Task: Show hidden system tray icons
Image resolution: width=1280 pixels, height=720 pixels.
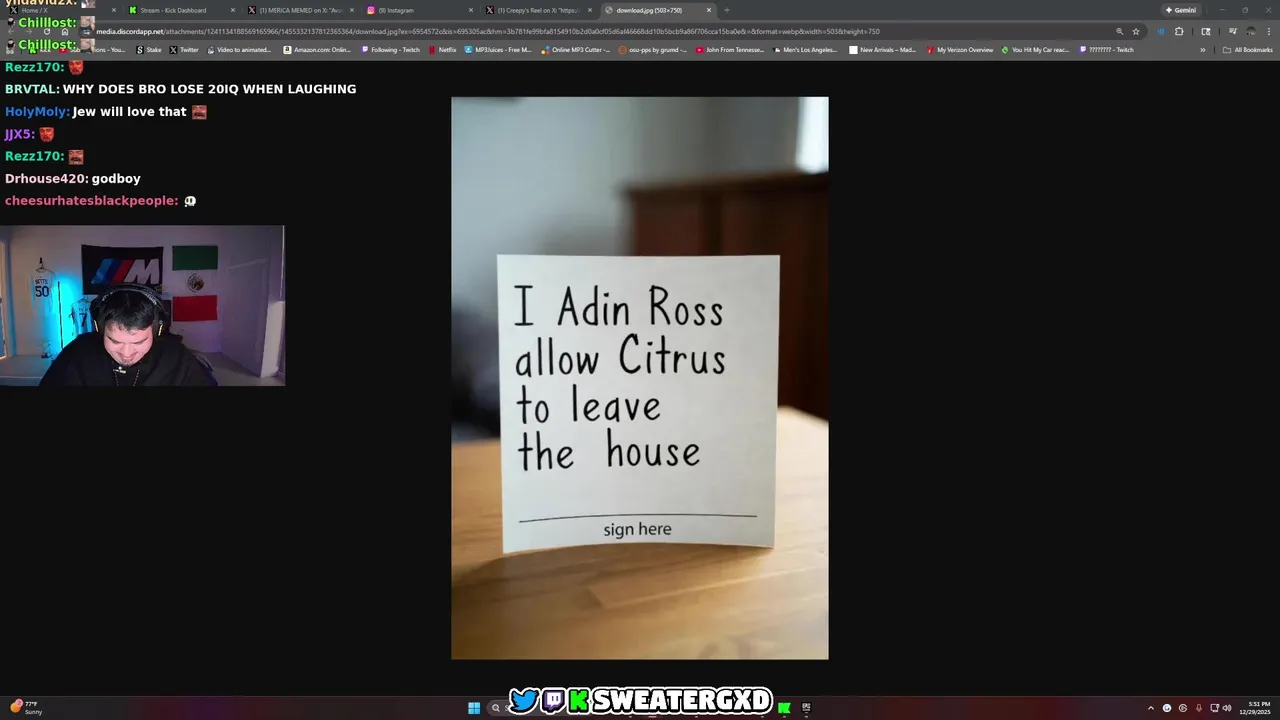Action: [x=1150, y=708]
